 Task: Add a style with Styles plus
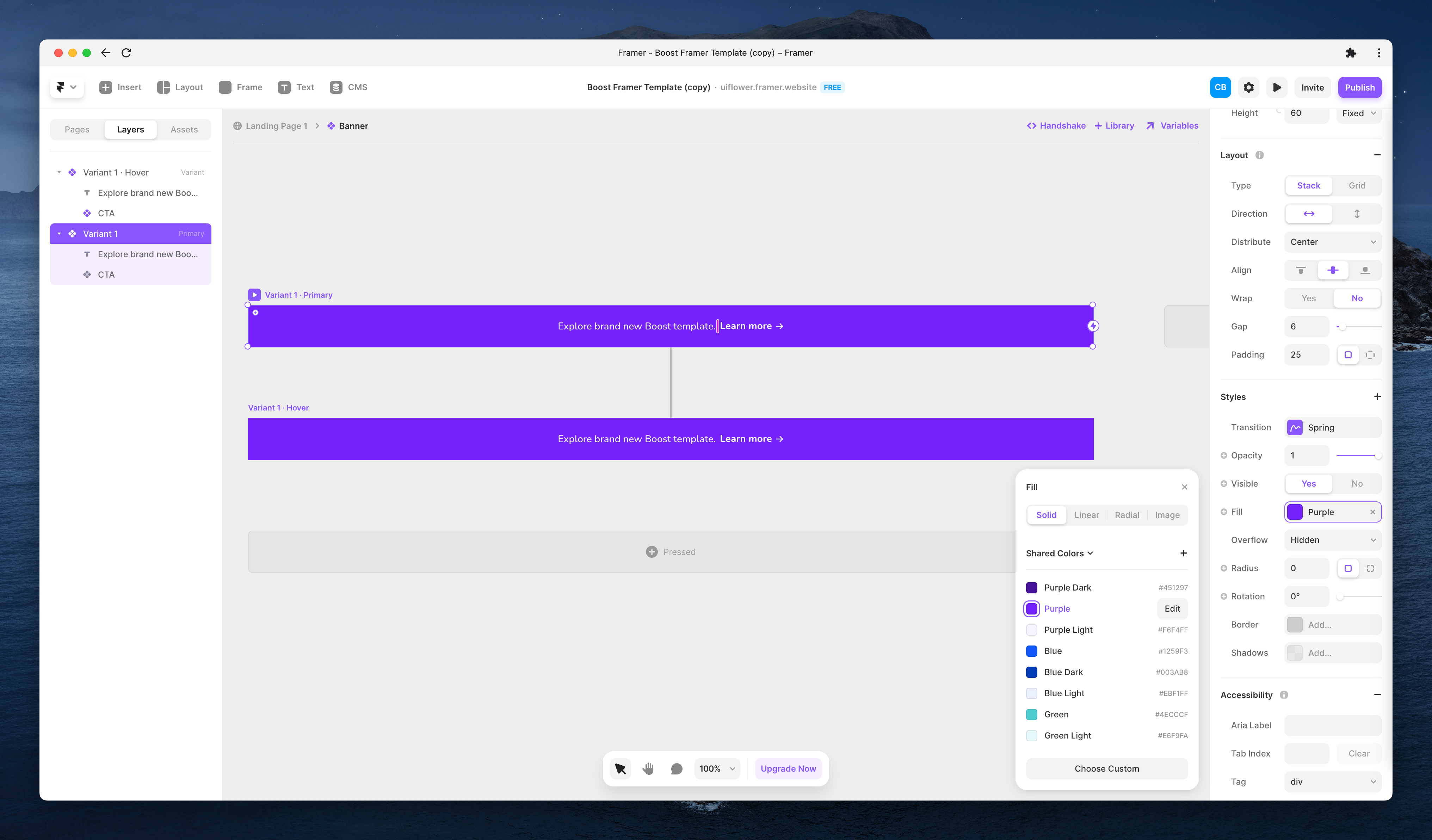coord(1377,397)
